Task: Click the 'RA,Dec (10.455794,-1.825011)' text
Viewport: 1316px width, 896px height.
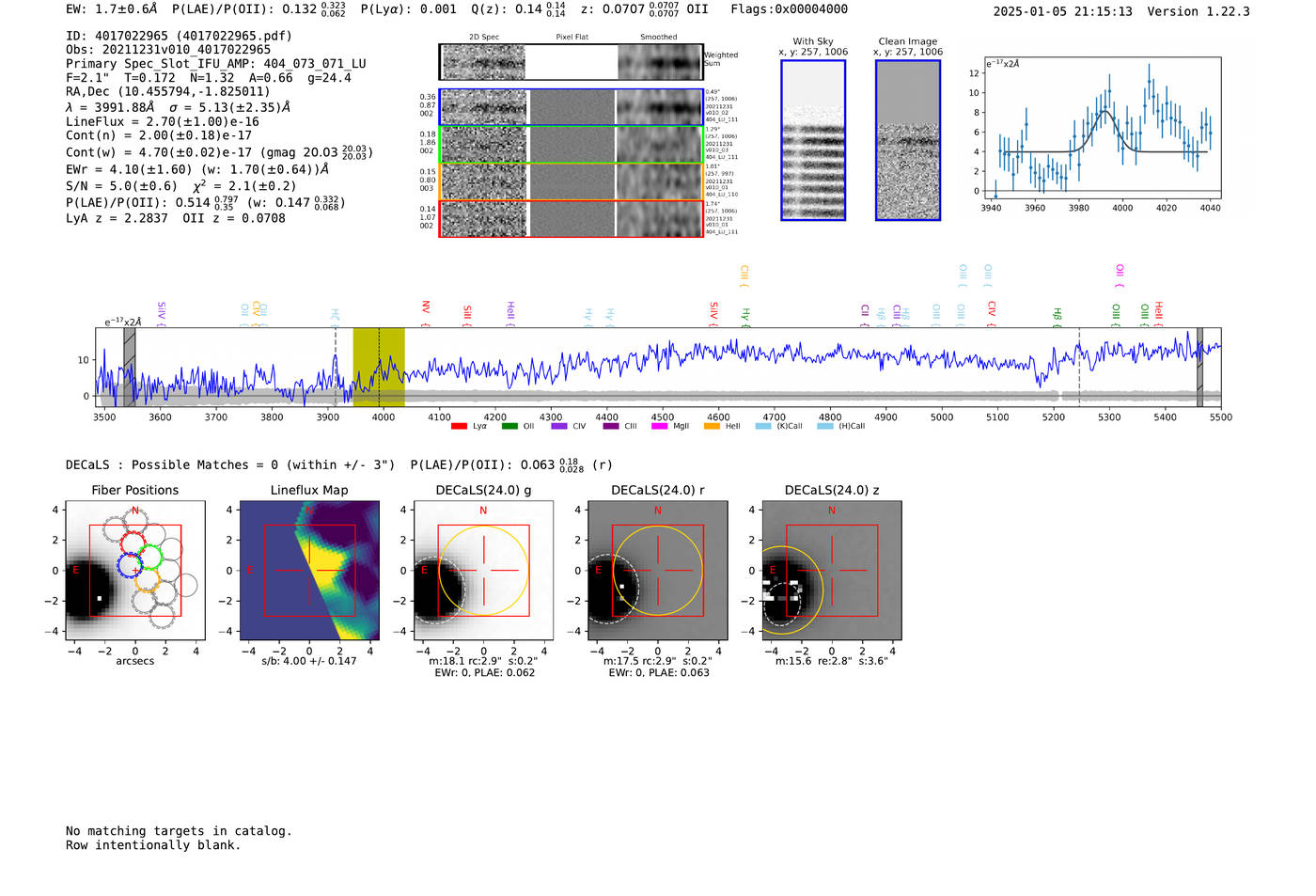Action: coord(168,91)
